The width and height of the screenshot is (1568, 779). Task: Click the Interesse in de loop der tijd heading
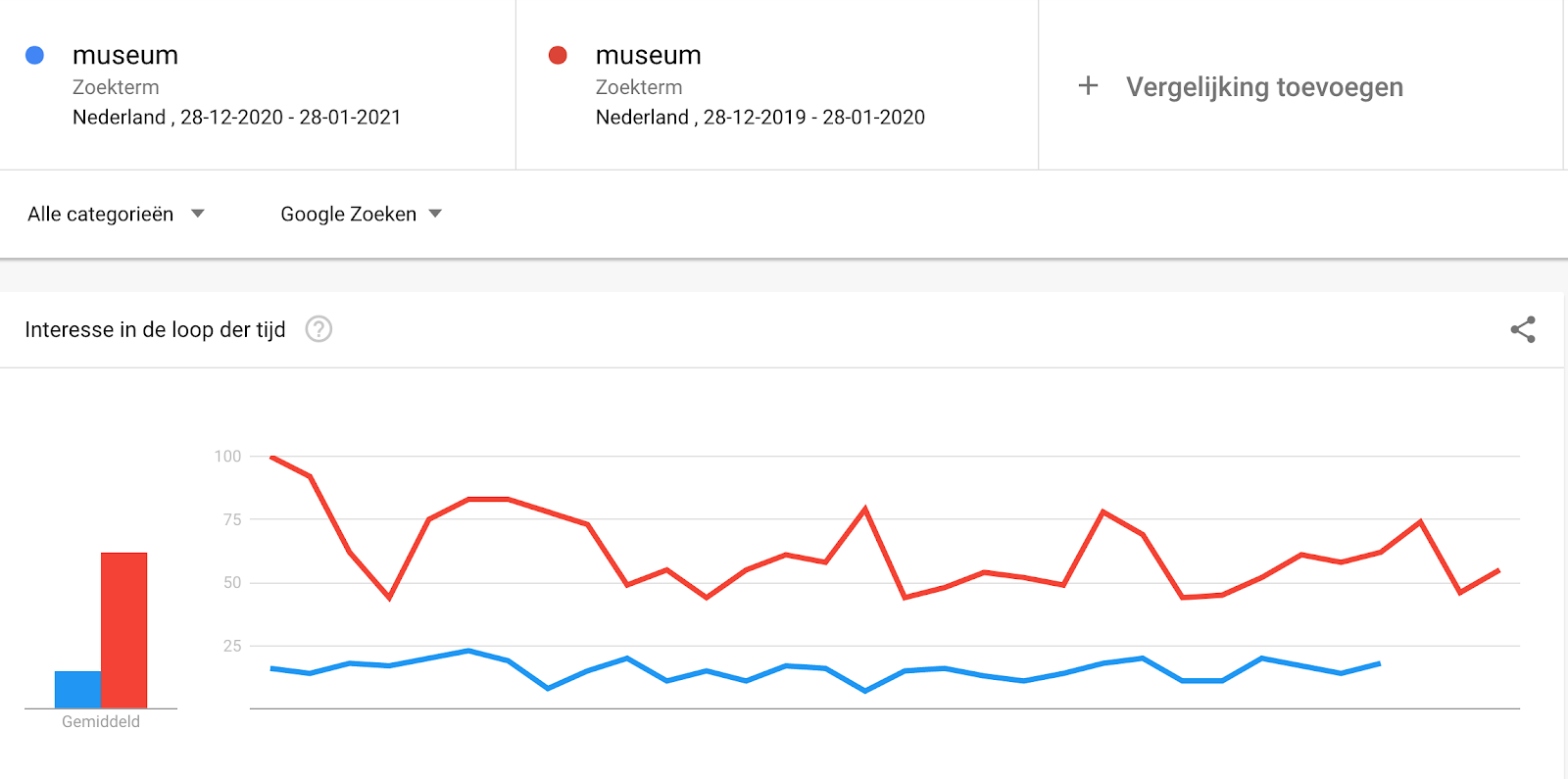(x=155, y=329)
